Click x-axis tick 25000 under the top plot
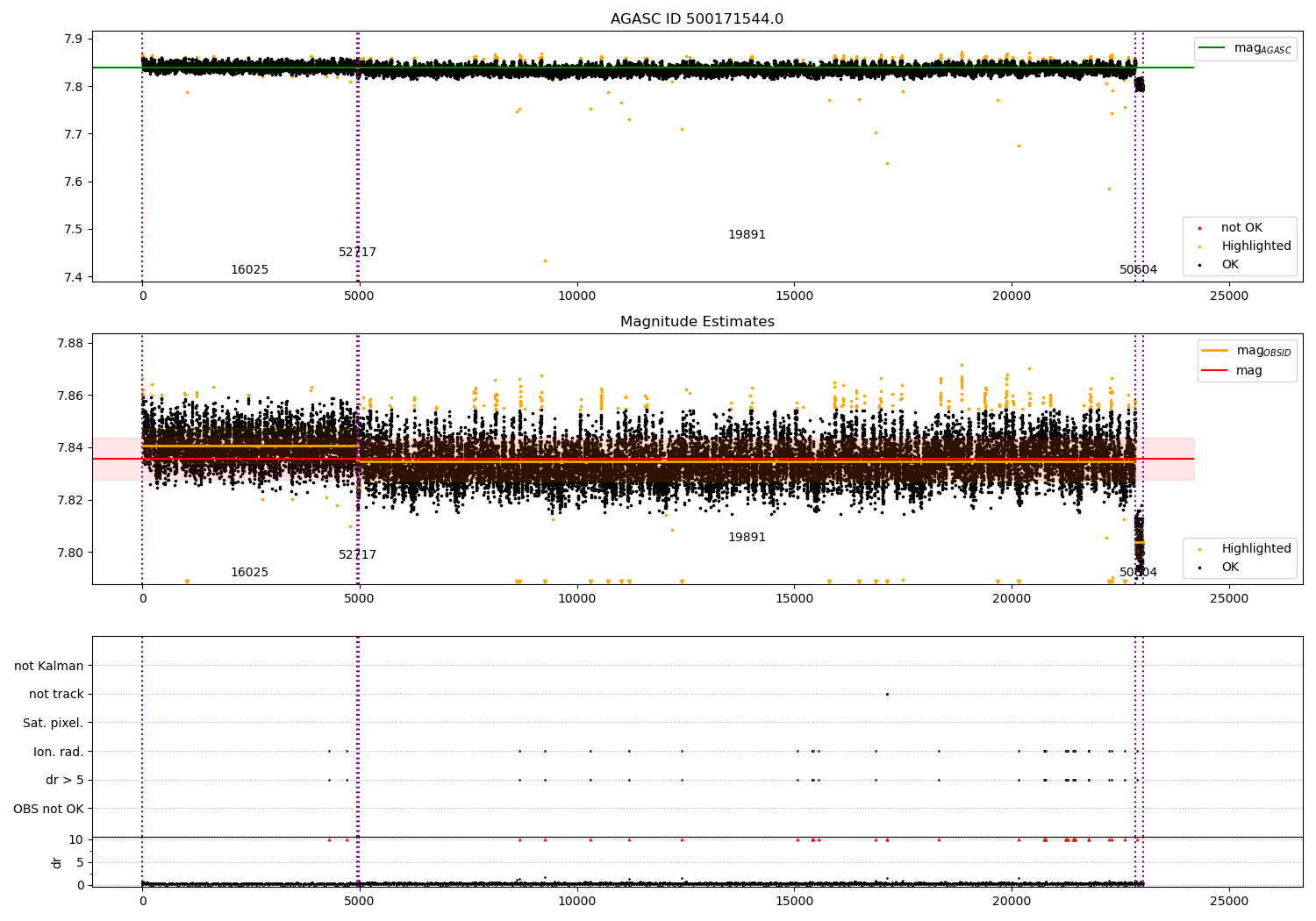The width and height of the screenshot is (1316, 921). (x=1229, y=296)
